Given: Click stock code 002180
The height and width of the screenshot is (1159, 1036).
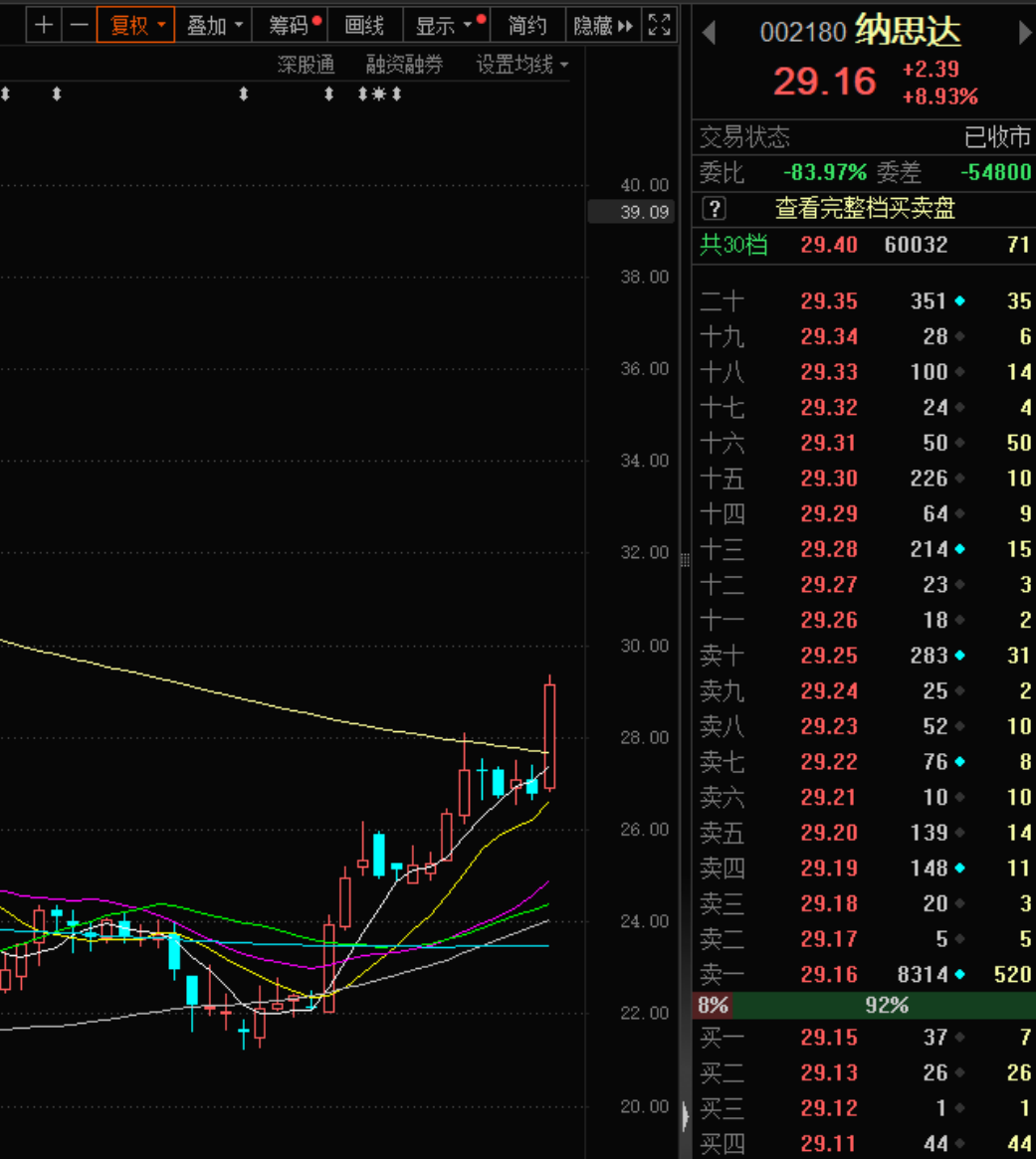Looking at the screenshot, I should point(802,32).
